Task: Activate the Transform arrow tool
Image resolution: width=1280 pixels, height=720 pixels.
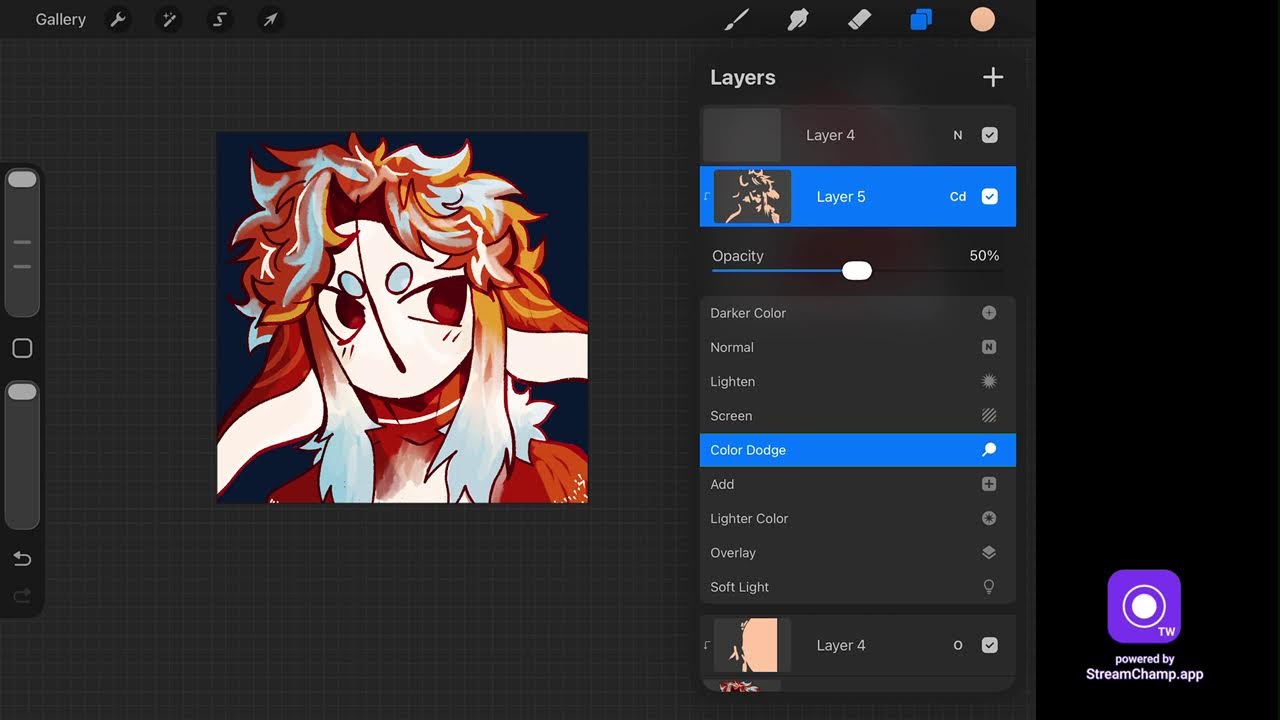Action: (271, 20)
